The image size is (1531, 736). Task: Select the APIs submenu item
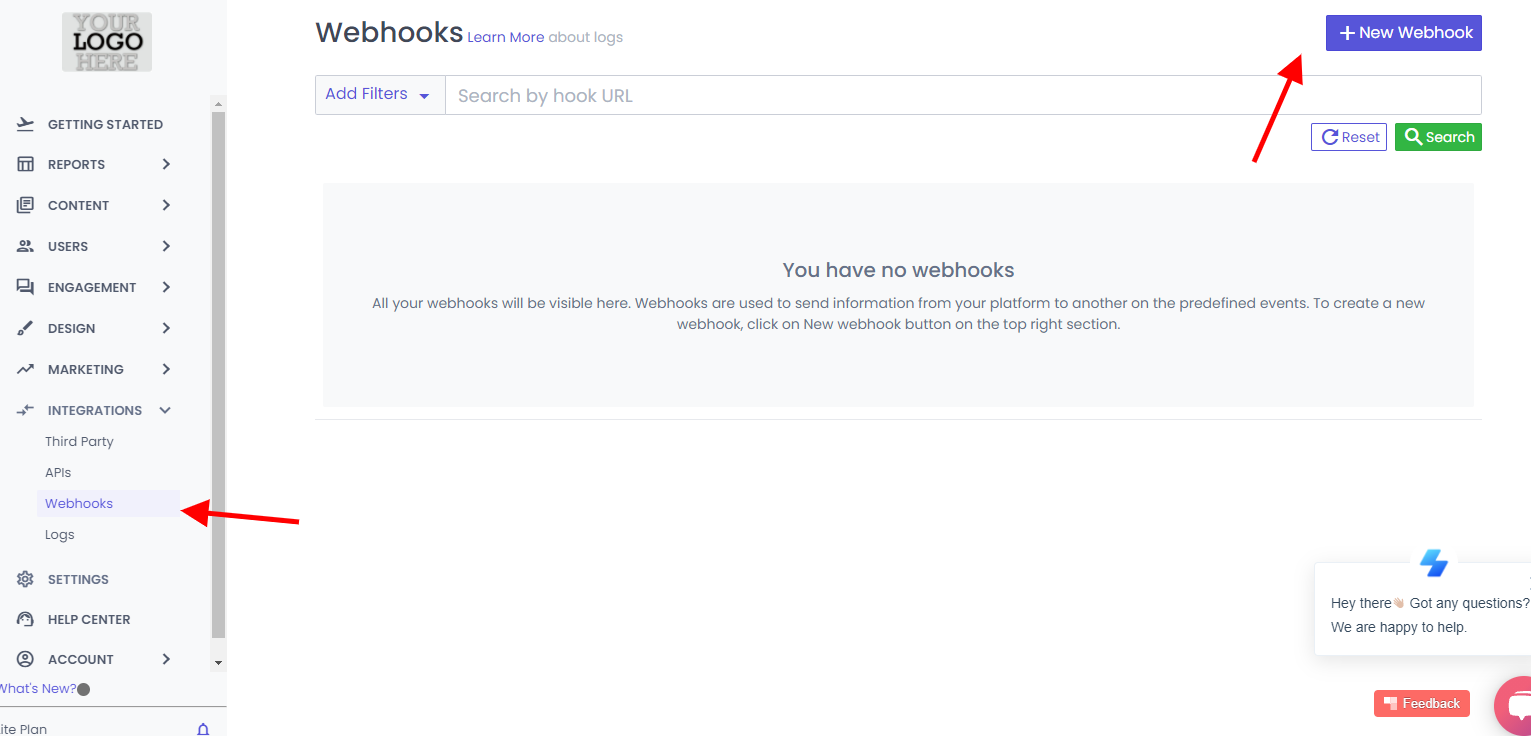(x=58, y=472)
